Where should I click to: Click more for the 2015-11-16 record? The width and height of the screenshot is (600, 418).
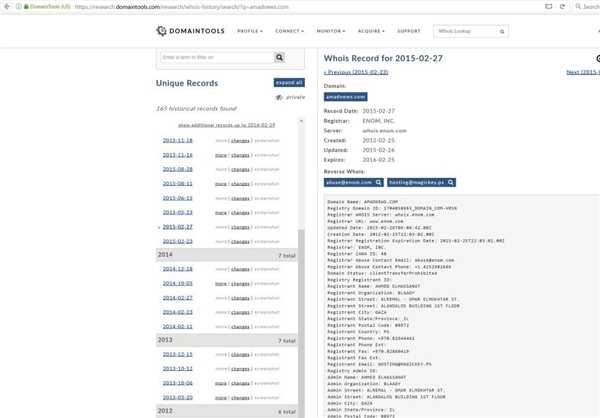pos(221,155)
